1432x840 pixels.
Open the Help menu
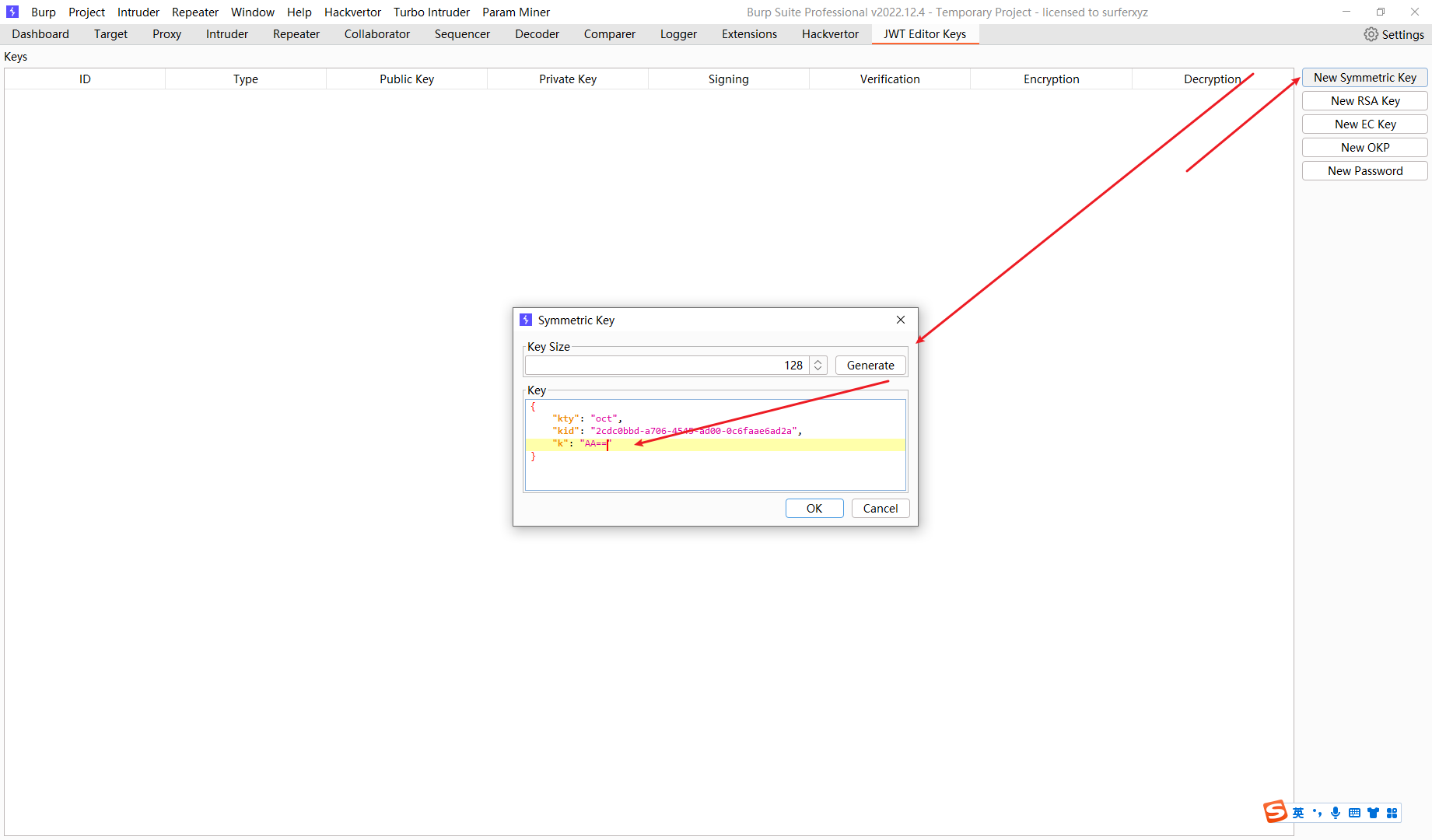[299, 12]
